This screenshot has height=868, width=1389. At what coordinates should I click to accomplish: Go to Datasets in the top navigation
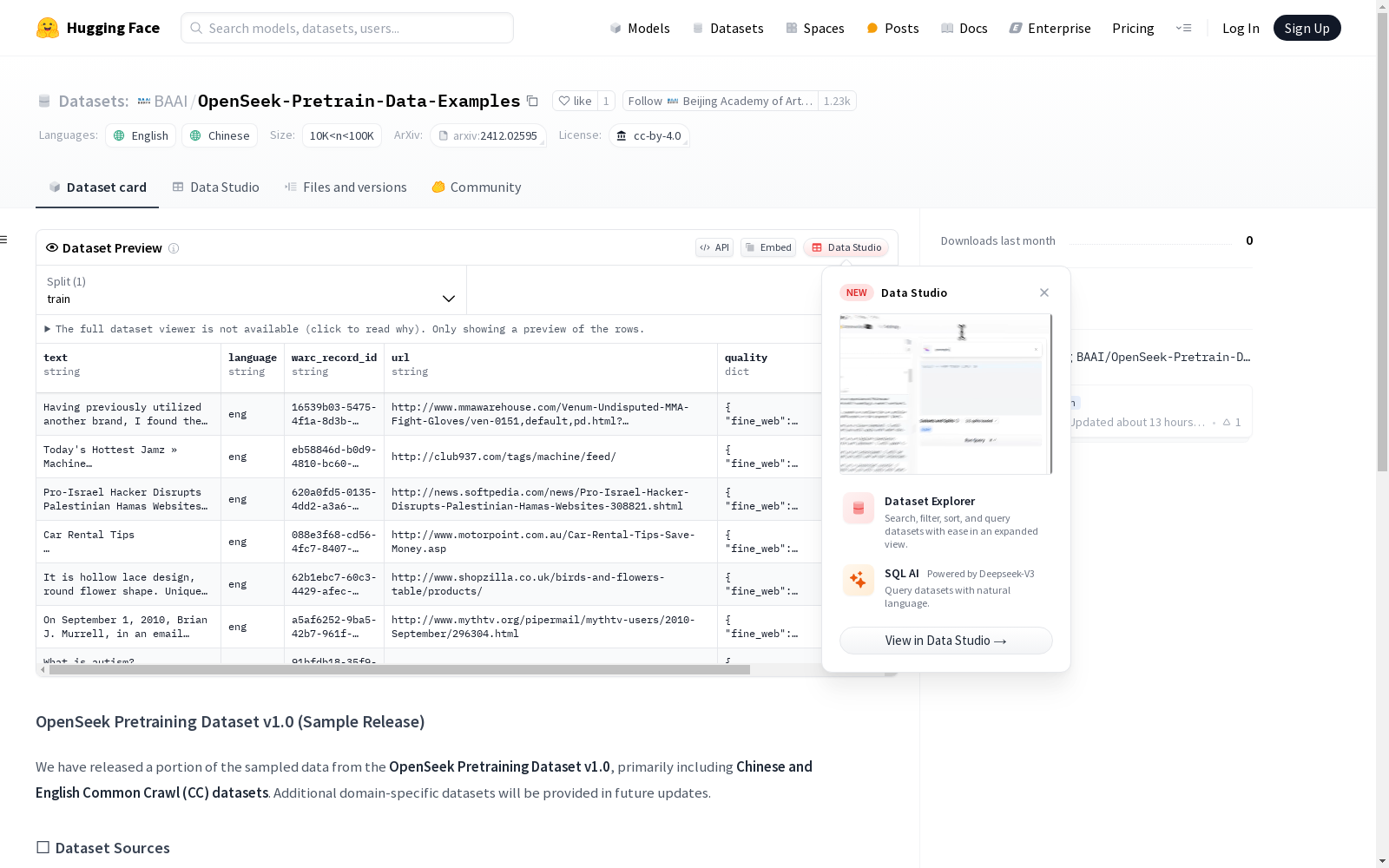point(727,28)
